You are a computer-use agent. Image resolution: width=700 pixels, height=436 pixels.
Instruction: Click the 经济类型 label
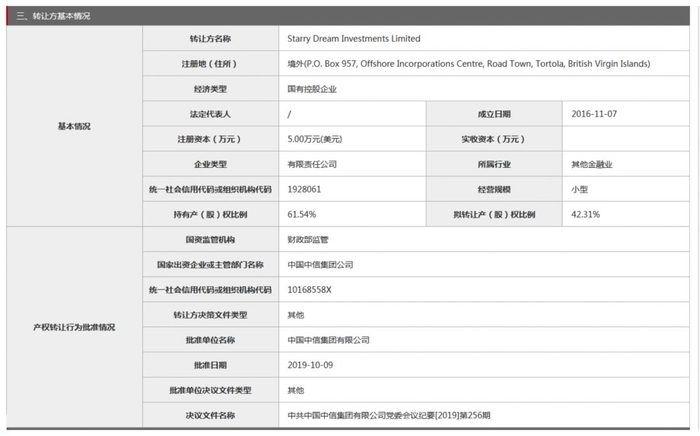[210, 89]
